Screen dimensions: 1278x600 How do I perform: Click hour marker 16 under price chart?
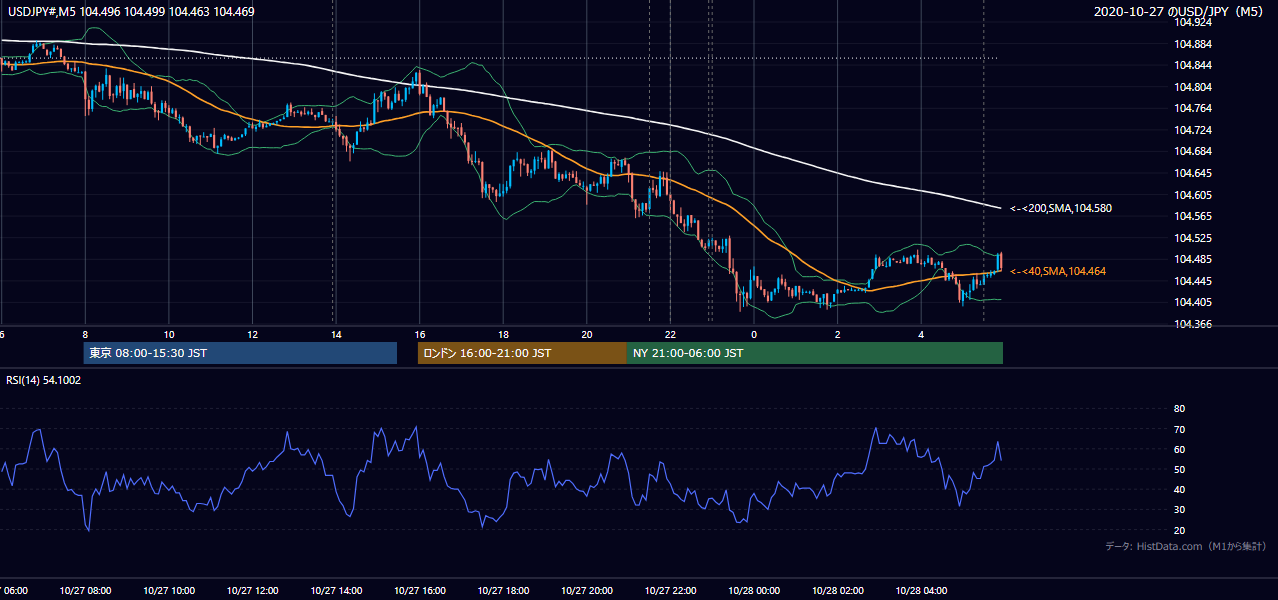pos(420,335)
